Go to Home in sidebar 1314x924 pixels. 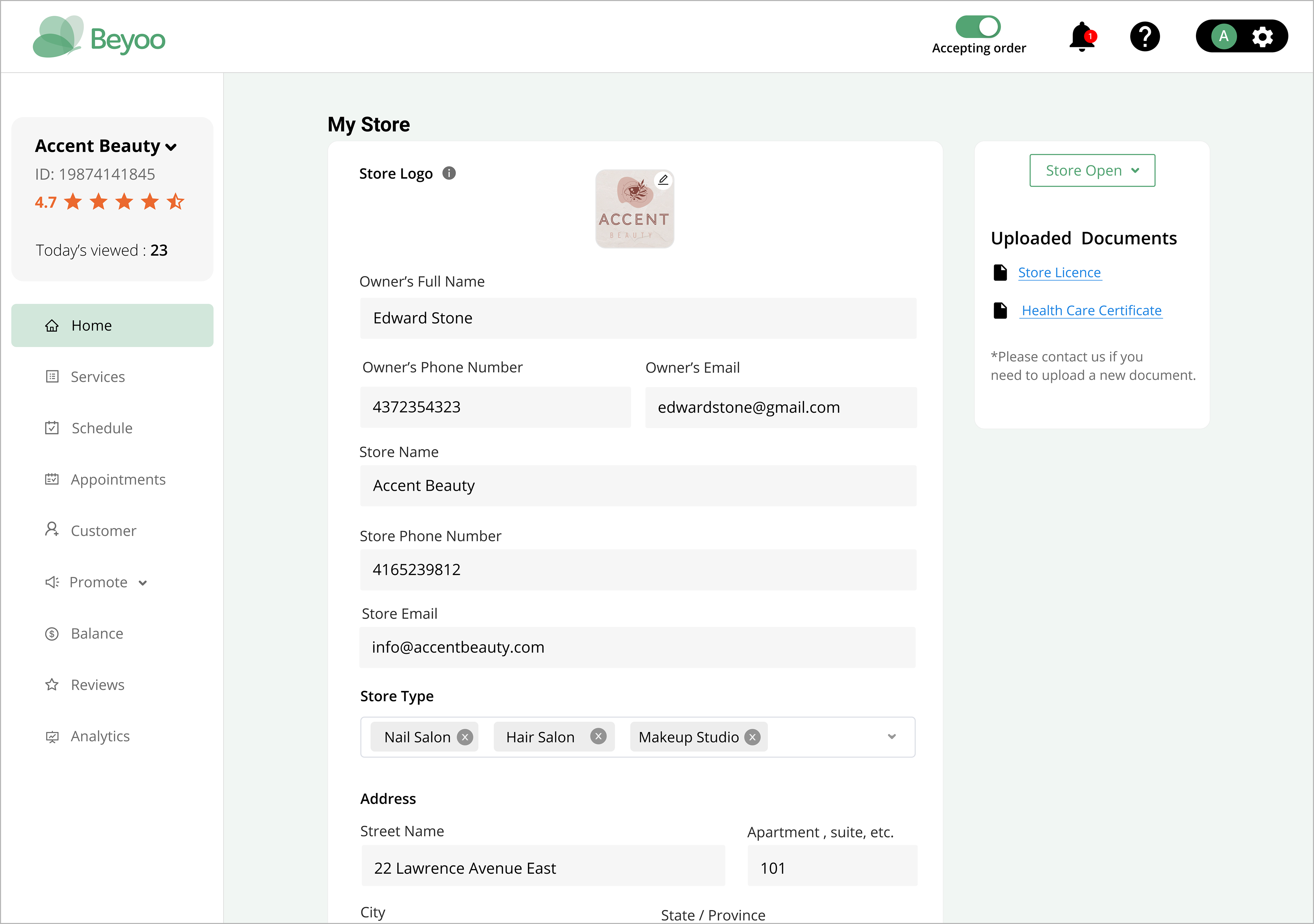pos(112,325)
